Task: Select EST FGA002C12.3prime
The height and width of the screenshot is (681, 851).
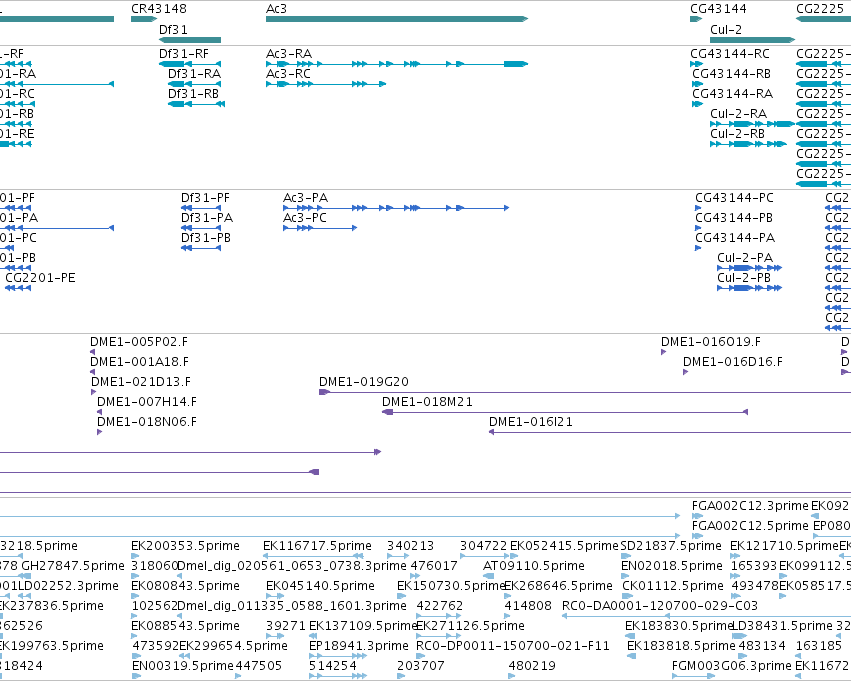Action: coord(750,506)
